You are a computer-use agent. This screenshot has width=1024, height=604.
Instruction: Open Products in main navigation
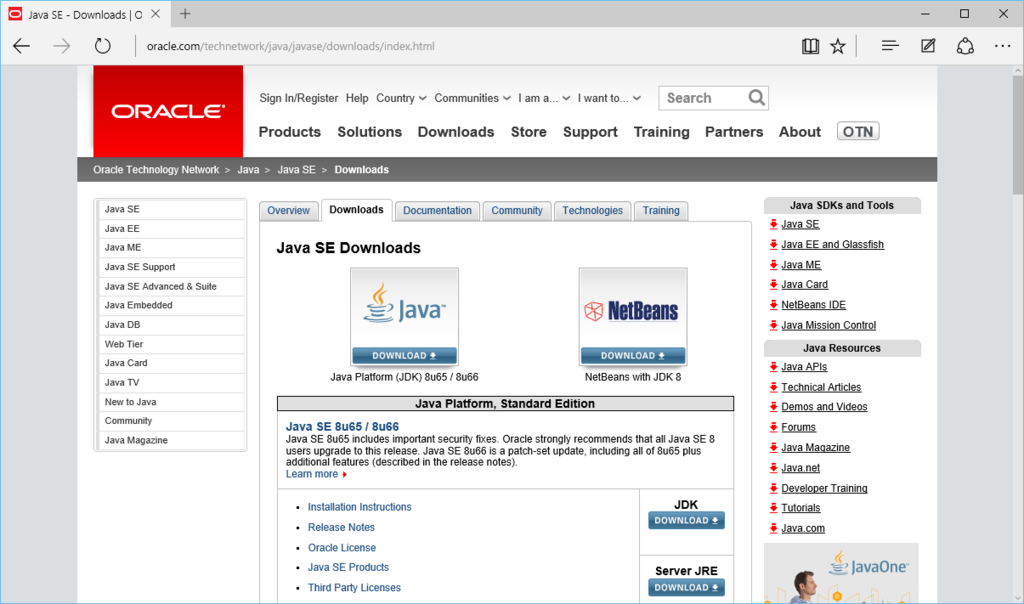[290, 132]
